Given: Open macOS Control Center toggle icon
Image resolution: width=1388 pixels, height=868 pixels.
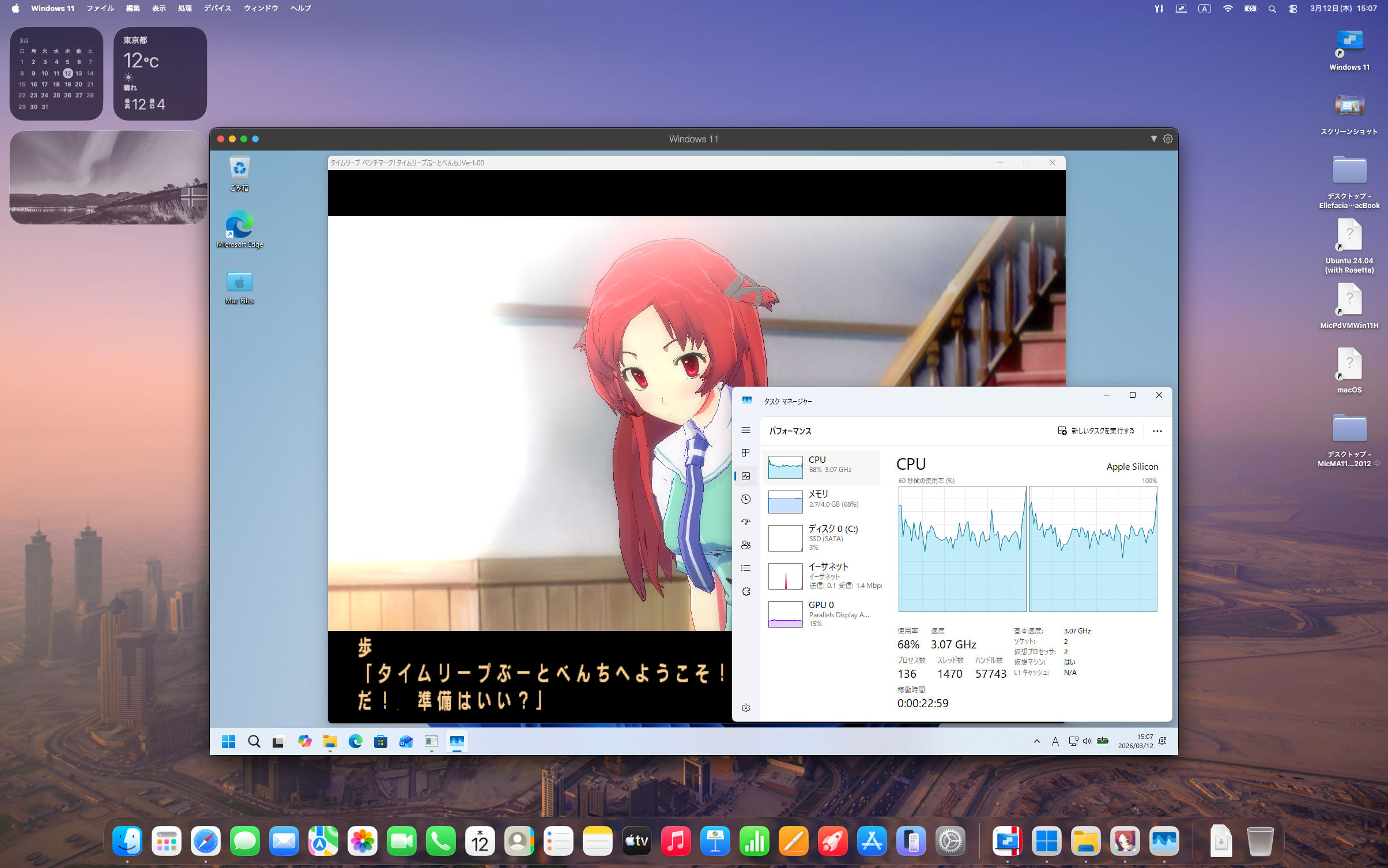Looking at the screenshot, I should point(1293,9).
